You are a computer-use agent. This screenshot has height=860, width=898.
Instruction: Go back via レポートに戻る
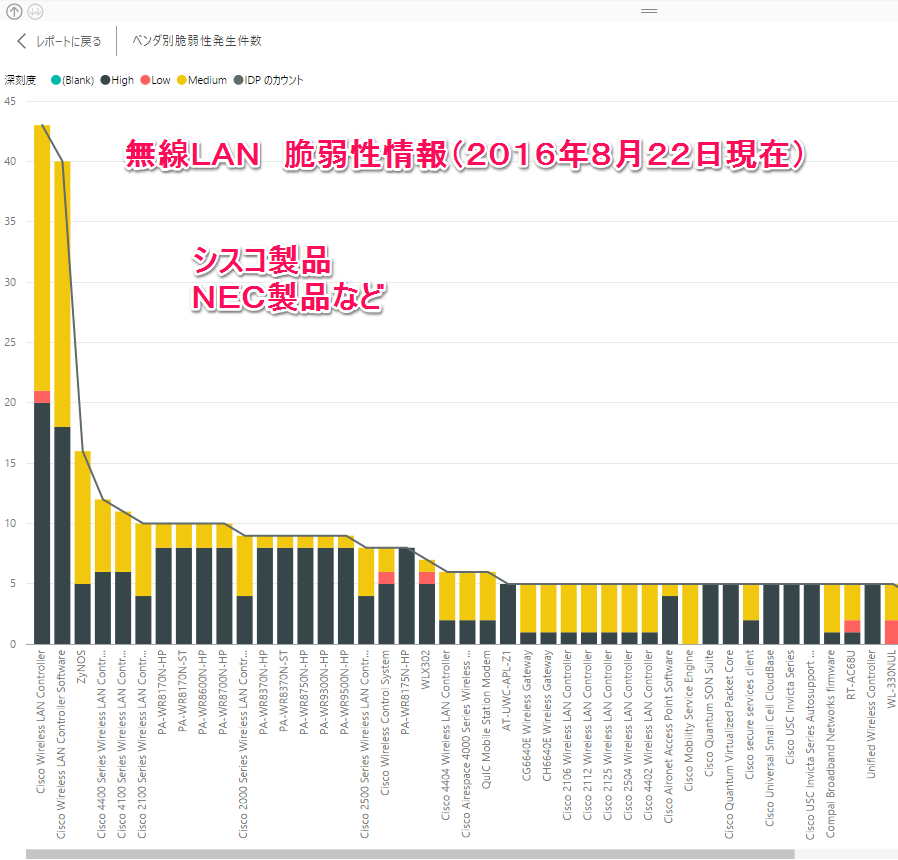pyautogui.click(x=68, y=41)
